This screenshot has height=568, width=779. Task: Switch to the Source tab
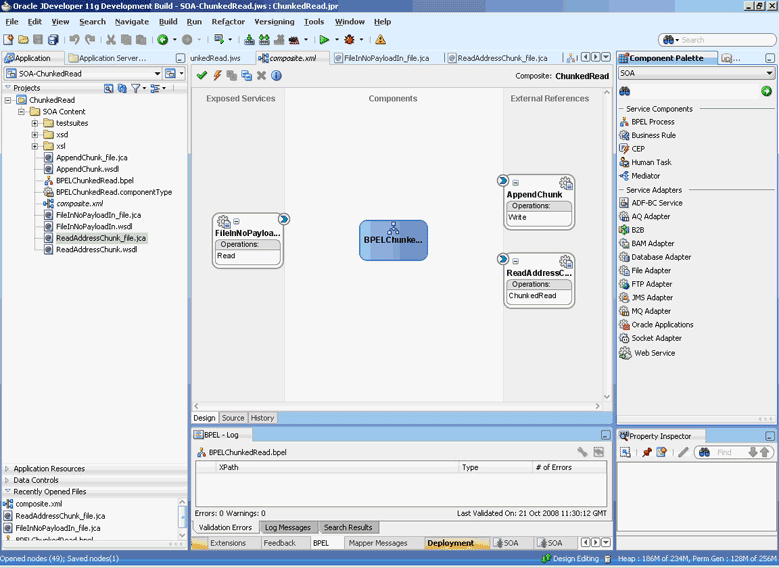pos(233,418)
